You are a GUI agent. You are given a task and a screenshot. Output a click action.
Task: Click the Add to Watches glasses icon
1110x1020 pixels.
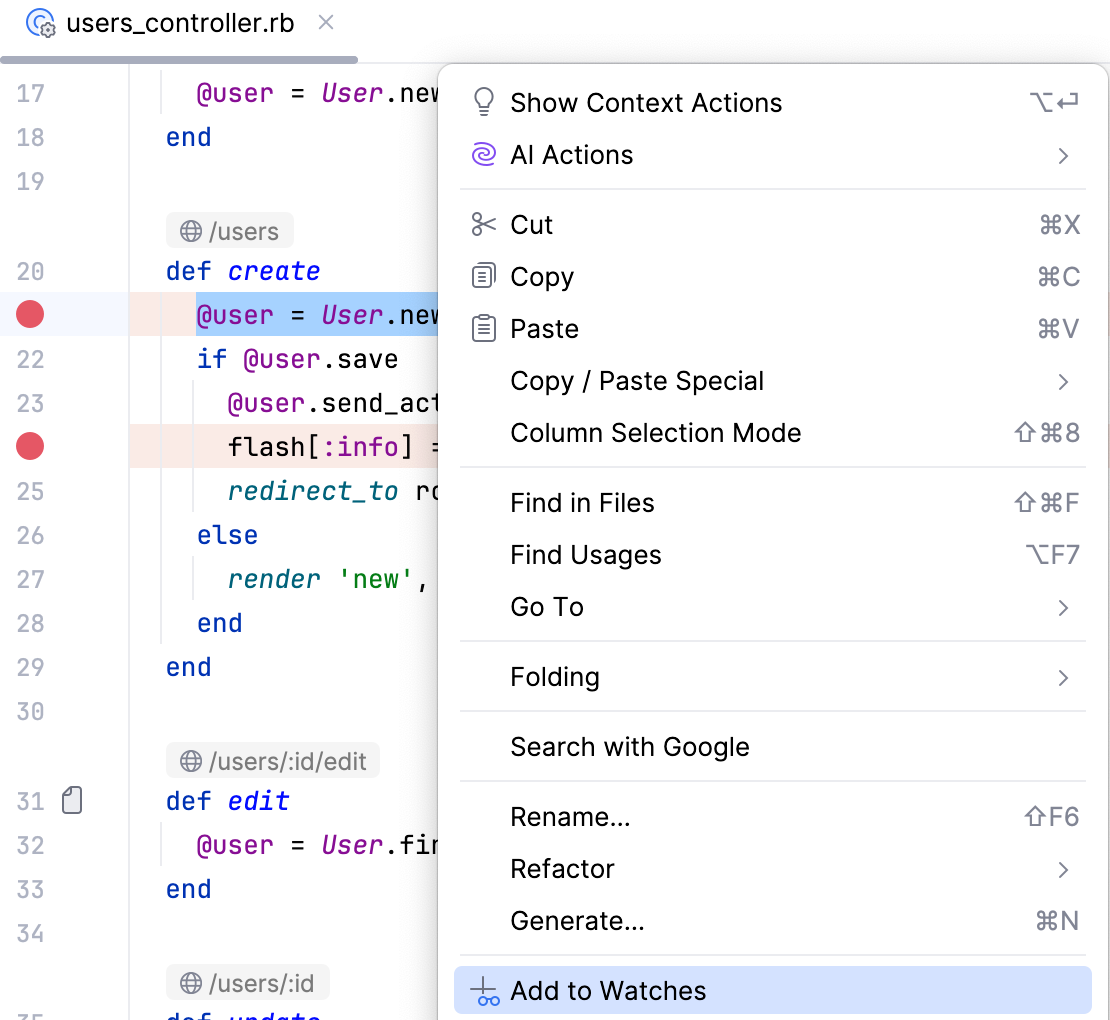point(484,991)
